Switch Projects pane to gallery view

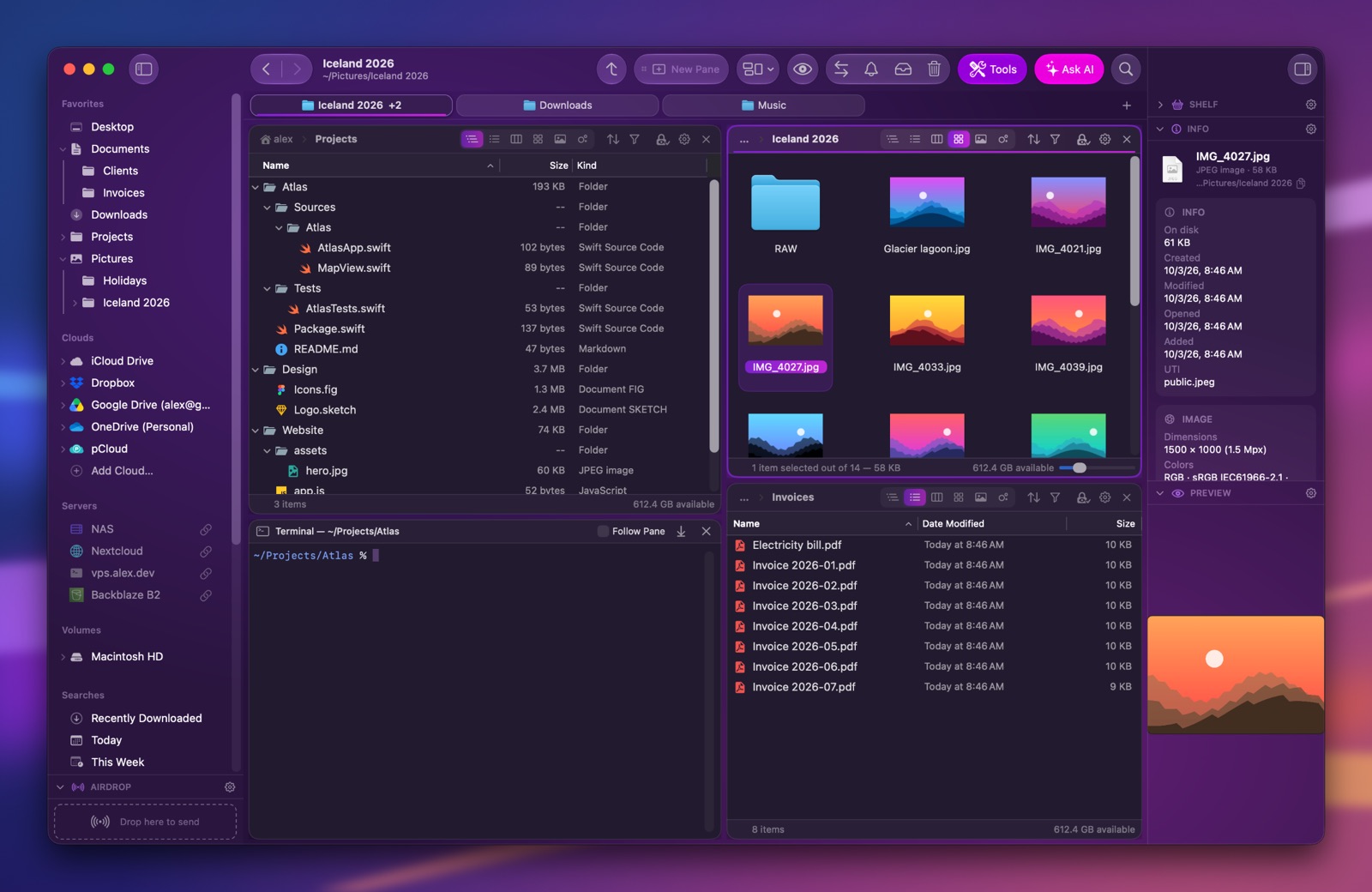point(560,139)
